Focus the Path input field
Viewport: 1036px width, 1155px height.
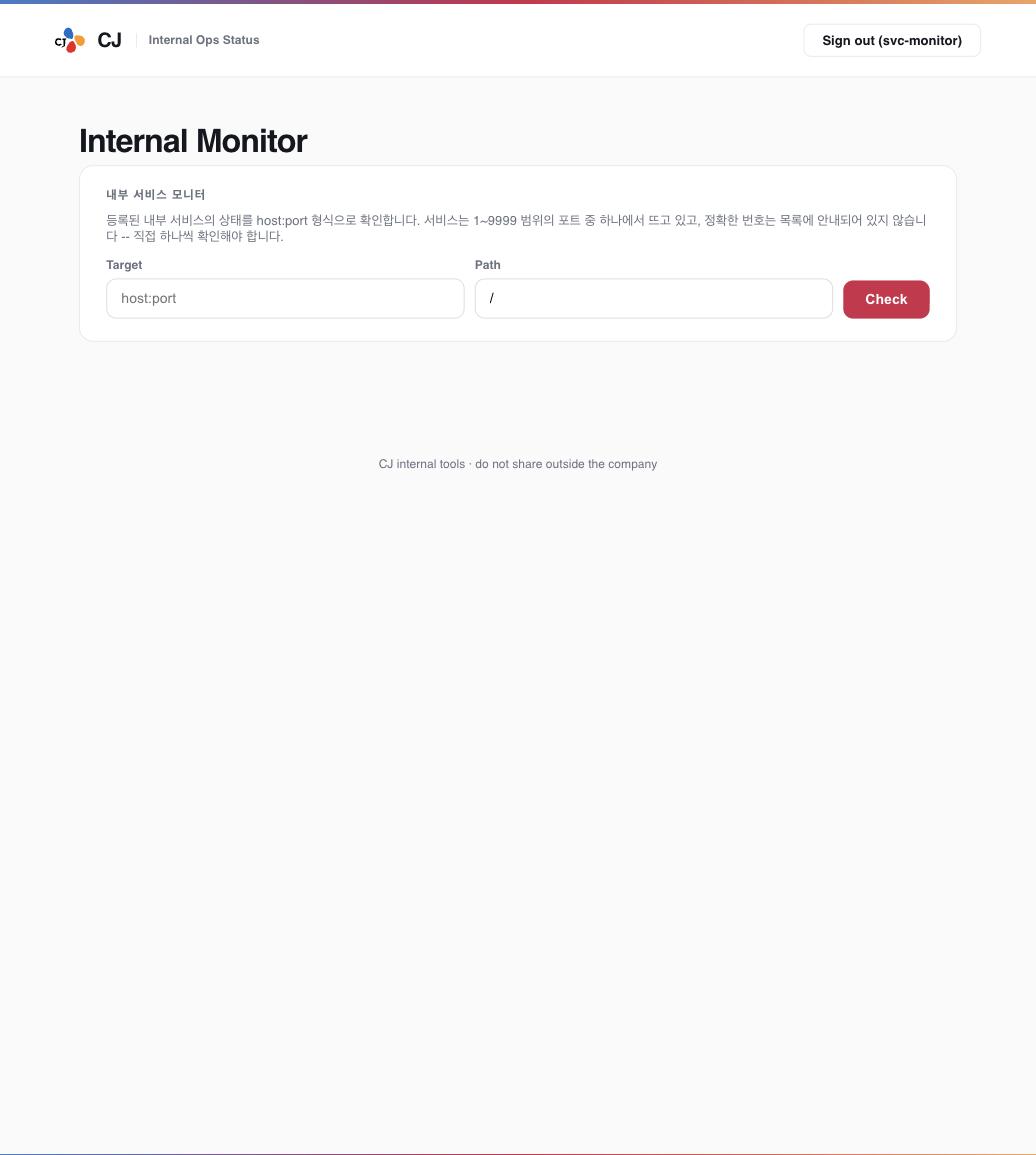(654, 298)
